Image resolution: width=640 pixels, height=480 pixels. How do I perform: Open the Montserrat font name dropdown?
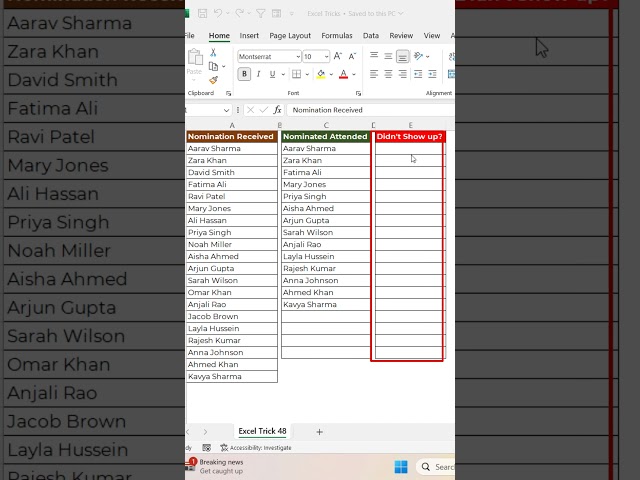(x=298, y=57)
